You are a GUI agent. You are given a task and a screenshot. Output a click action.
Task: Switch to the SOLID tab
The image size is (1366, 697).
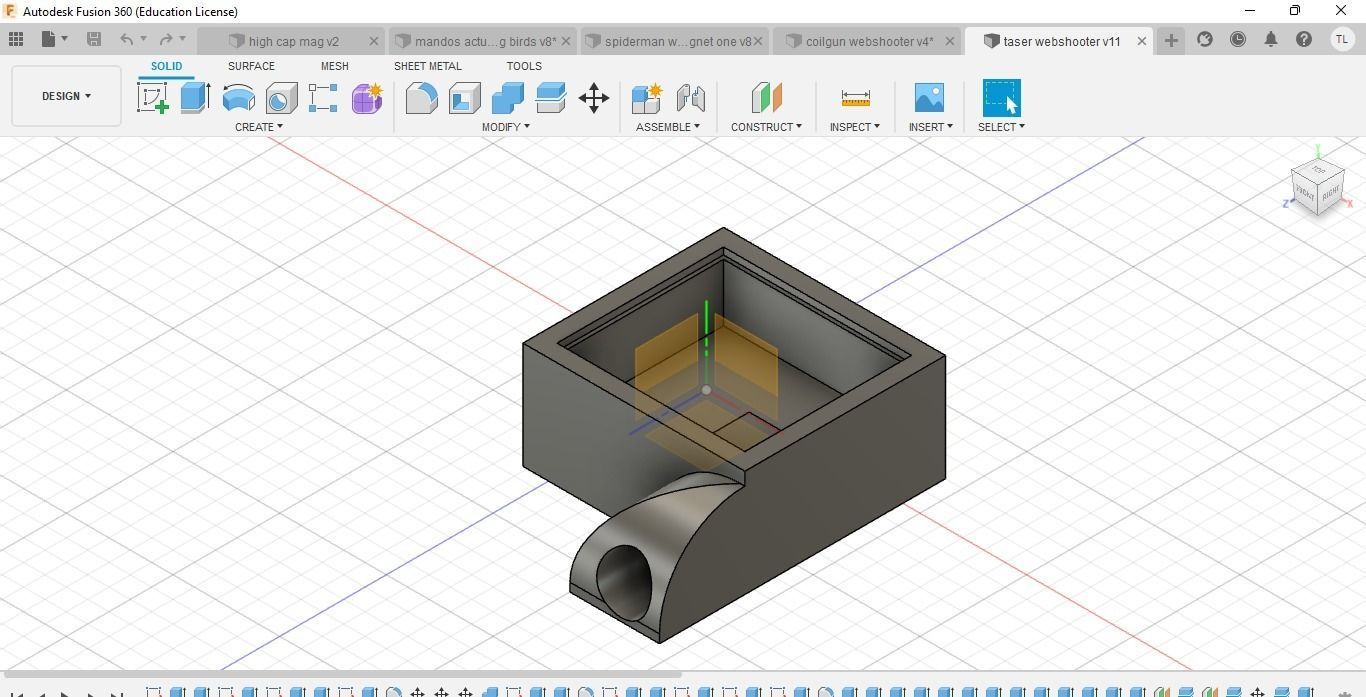coord(166,66)
